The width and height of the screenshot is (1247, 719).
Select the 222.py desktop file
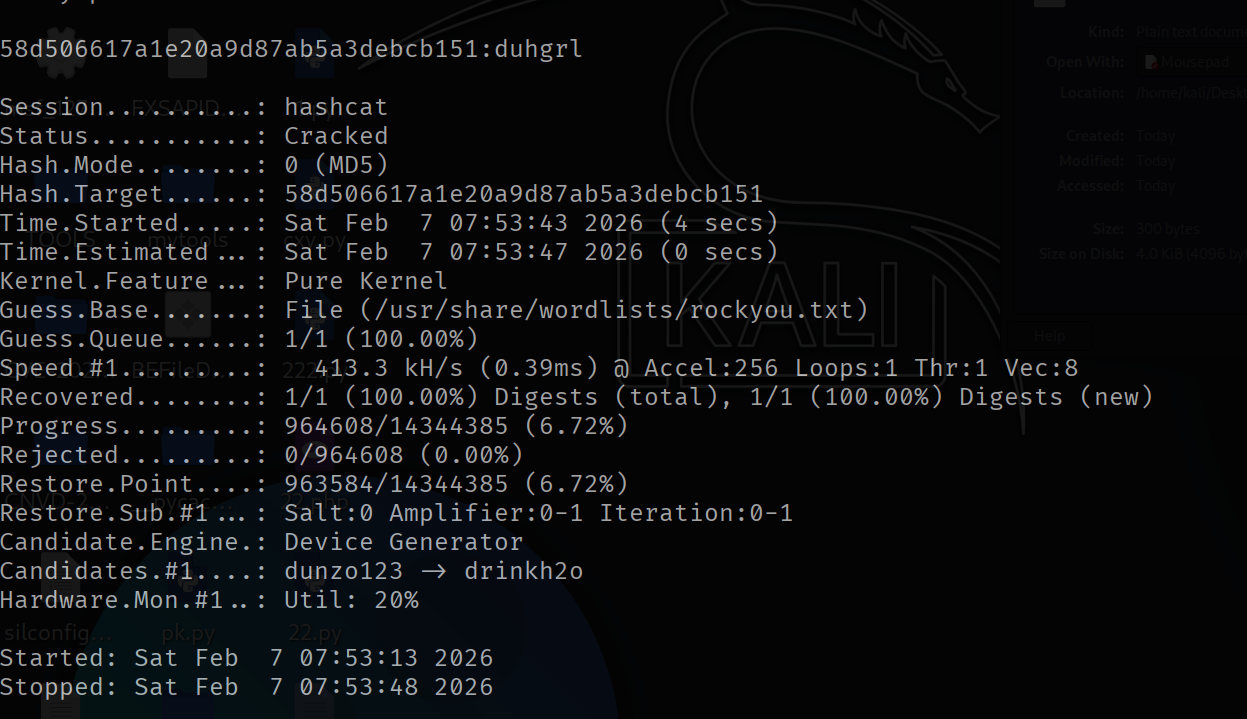[302, 369]
